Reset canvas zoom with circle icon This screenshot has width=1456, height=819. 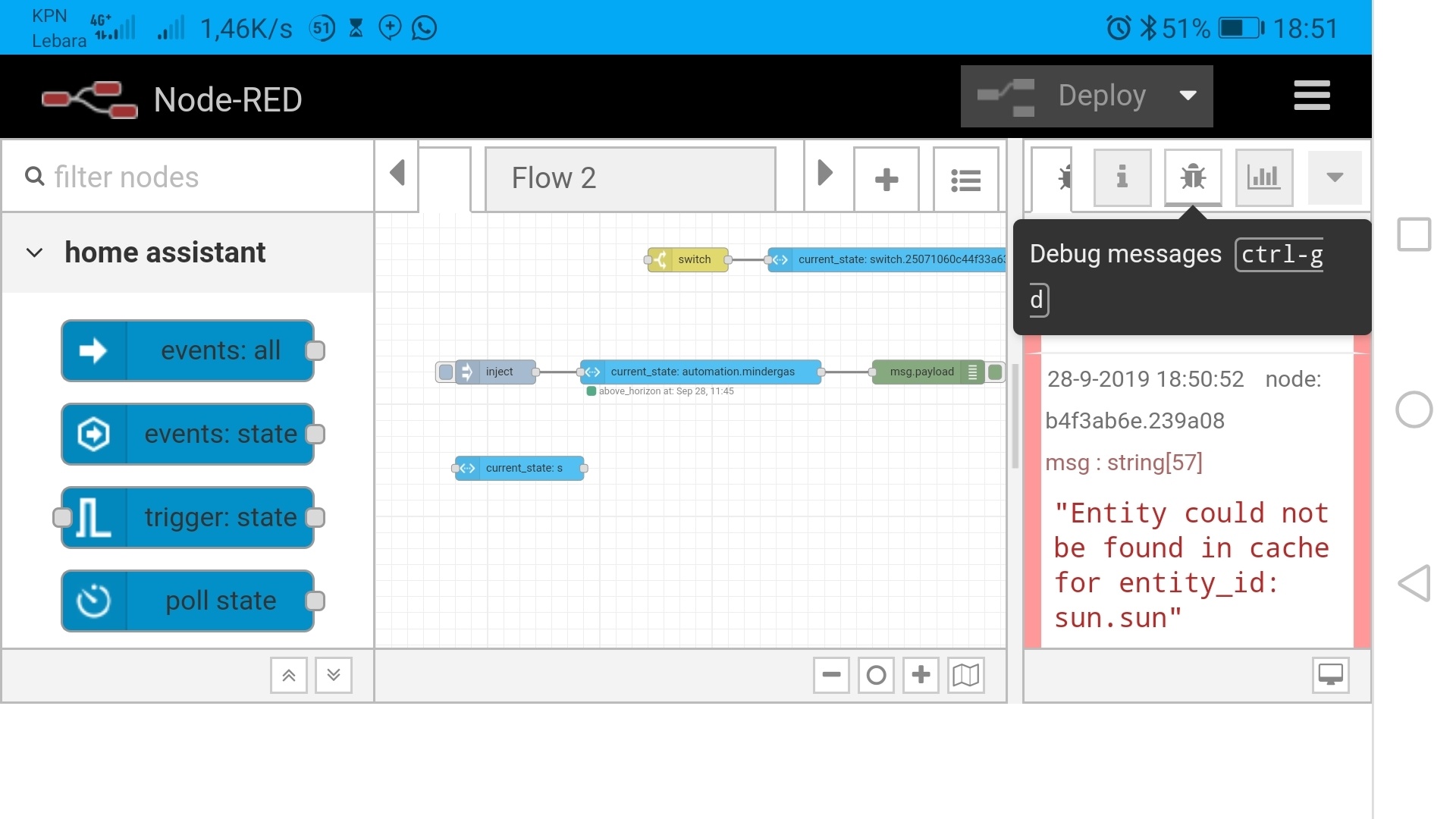[x=876, y=675]
